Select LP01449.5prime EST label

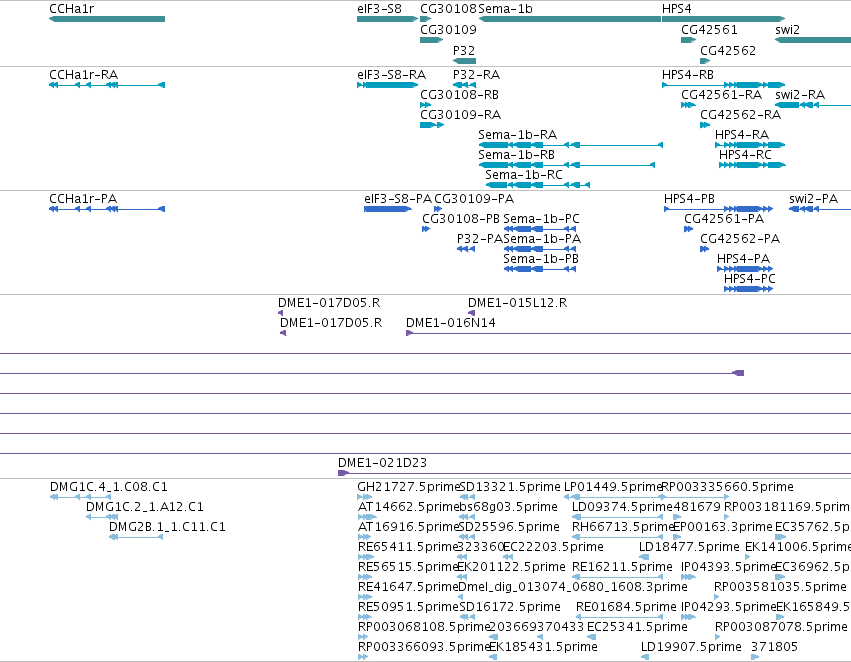pyautogui.click(x=613, y=487)
